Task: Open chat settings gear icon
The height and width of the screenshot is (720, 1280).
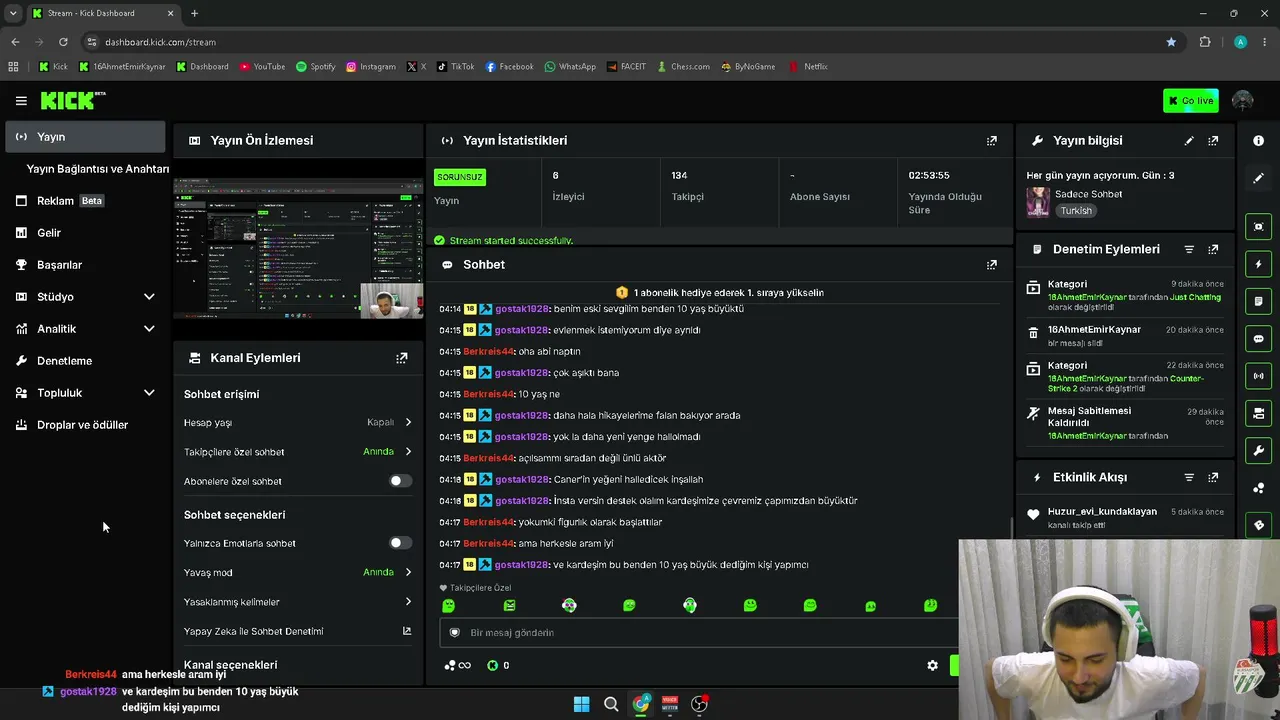Action: pyautogui.click(x=933, y=665)
